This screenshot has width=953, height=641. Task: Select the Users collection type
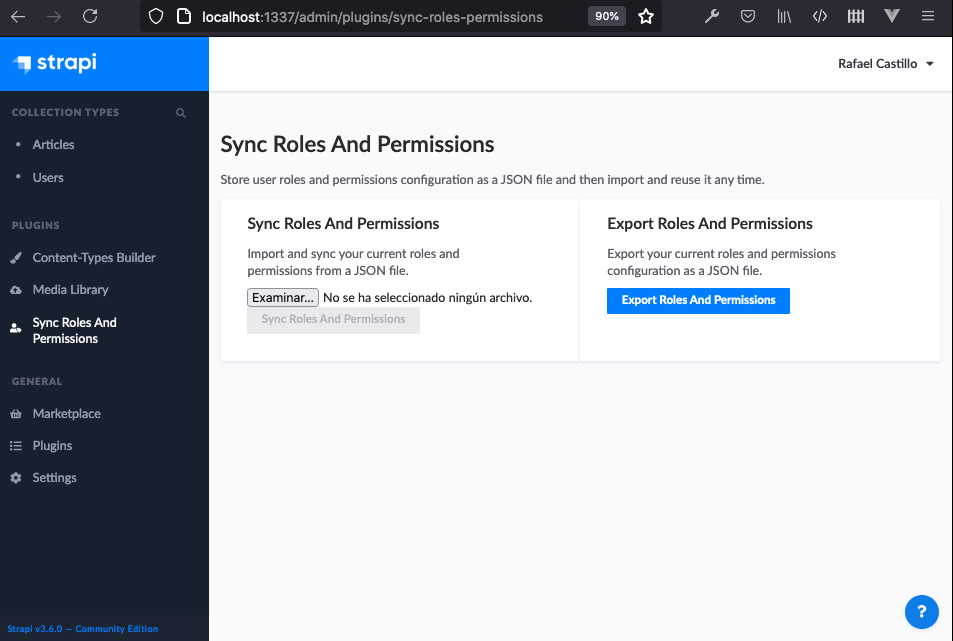point(46,176)
